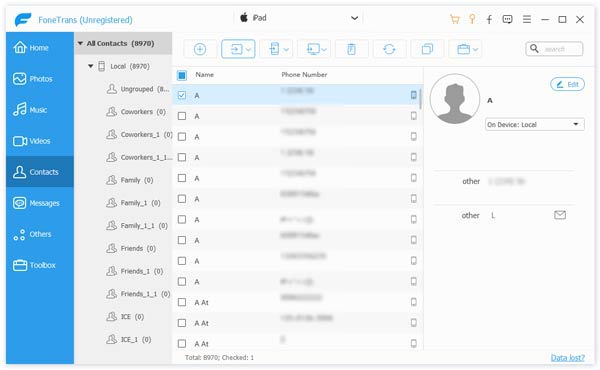Click the Edit contact button
The width and height of the screenshot is (600, 370).
pyautogui.click(x=567, y=84)
